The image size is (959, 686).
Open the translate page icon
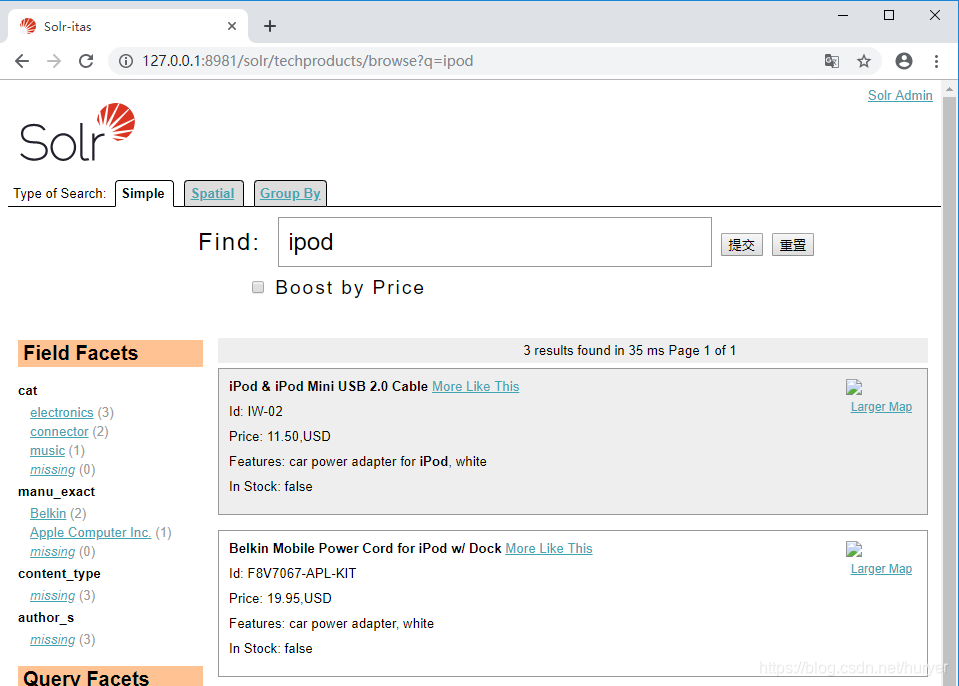point(831,61)
